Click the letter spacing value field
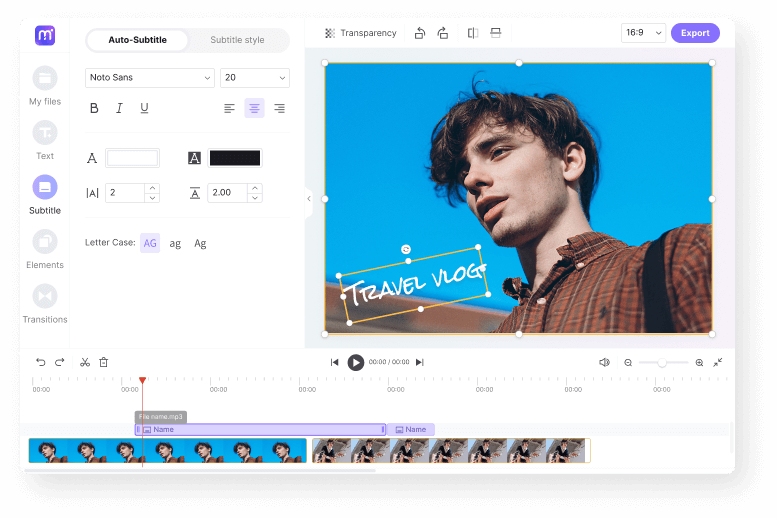The width and height of the screenshot is (777, 518). [125, 193]
